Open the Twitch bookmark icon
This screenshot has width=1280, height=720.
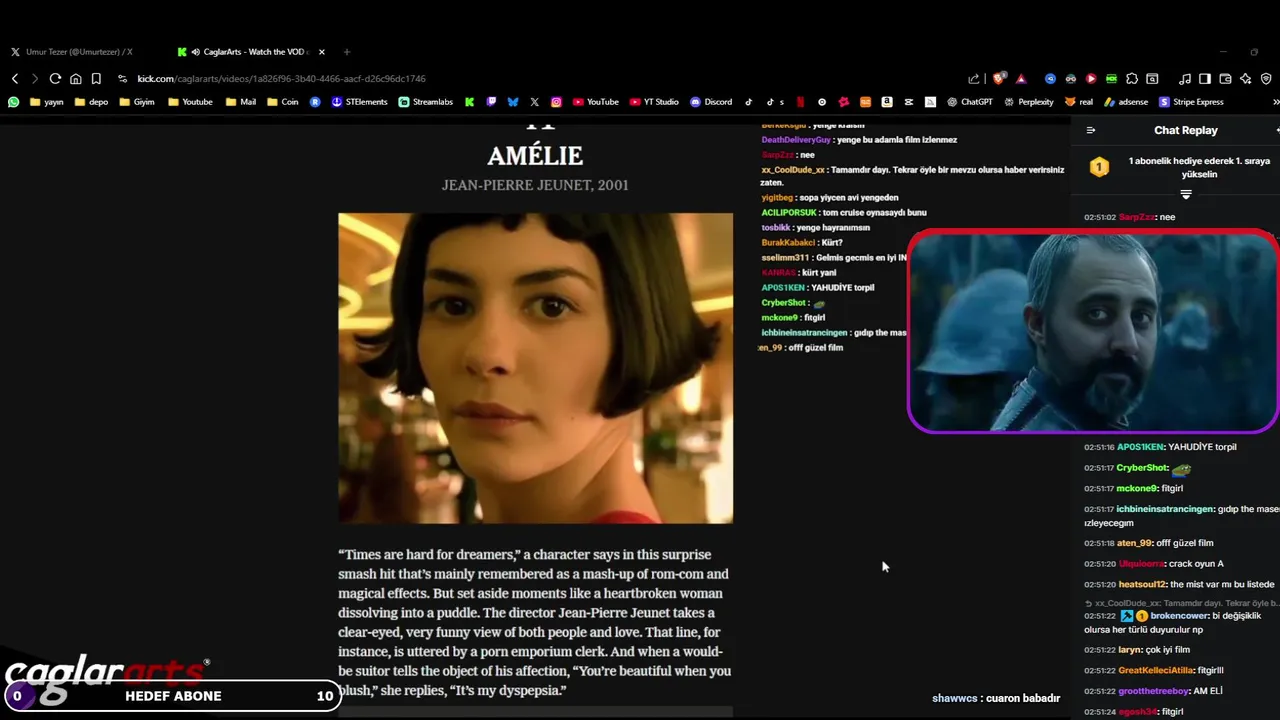[x=491, y=102]
